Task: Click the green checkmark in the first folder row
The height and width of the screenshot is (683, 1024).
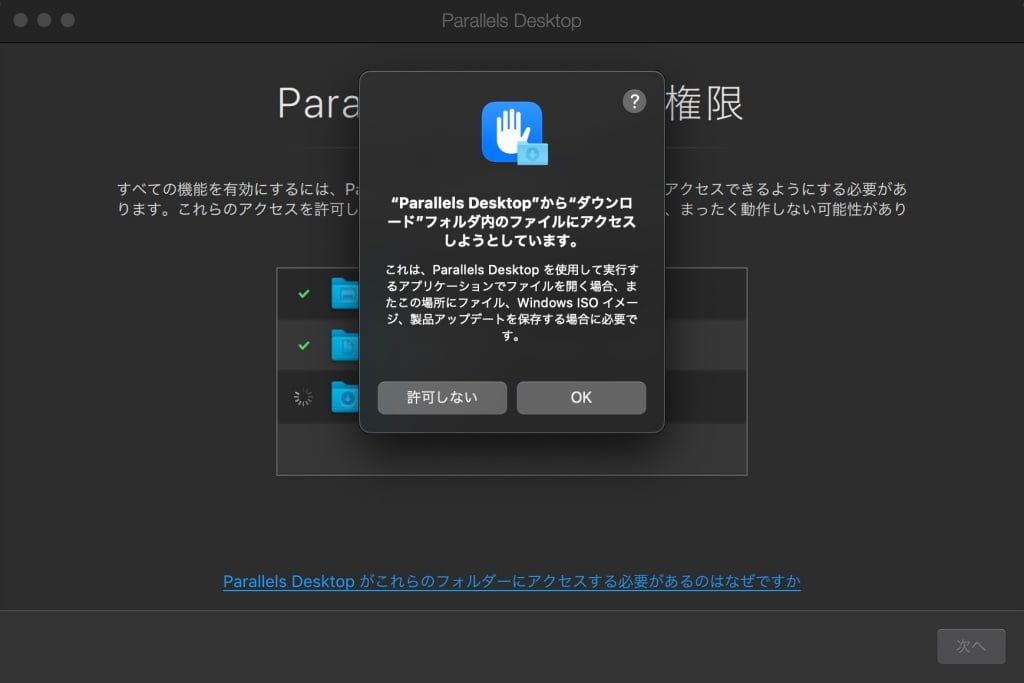Action: 304,294
